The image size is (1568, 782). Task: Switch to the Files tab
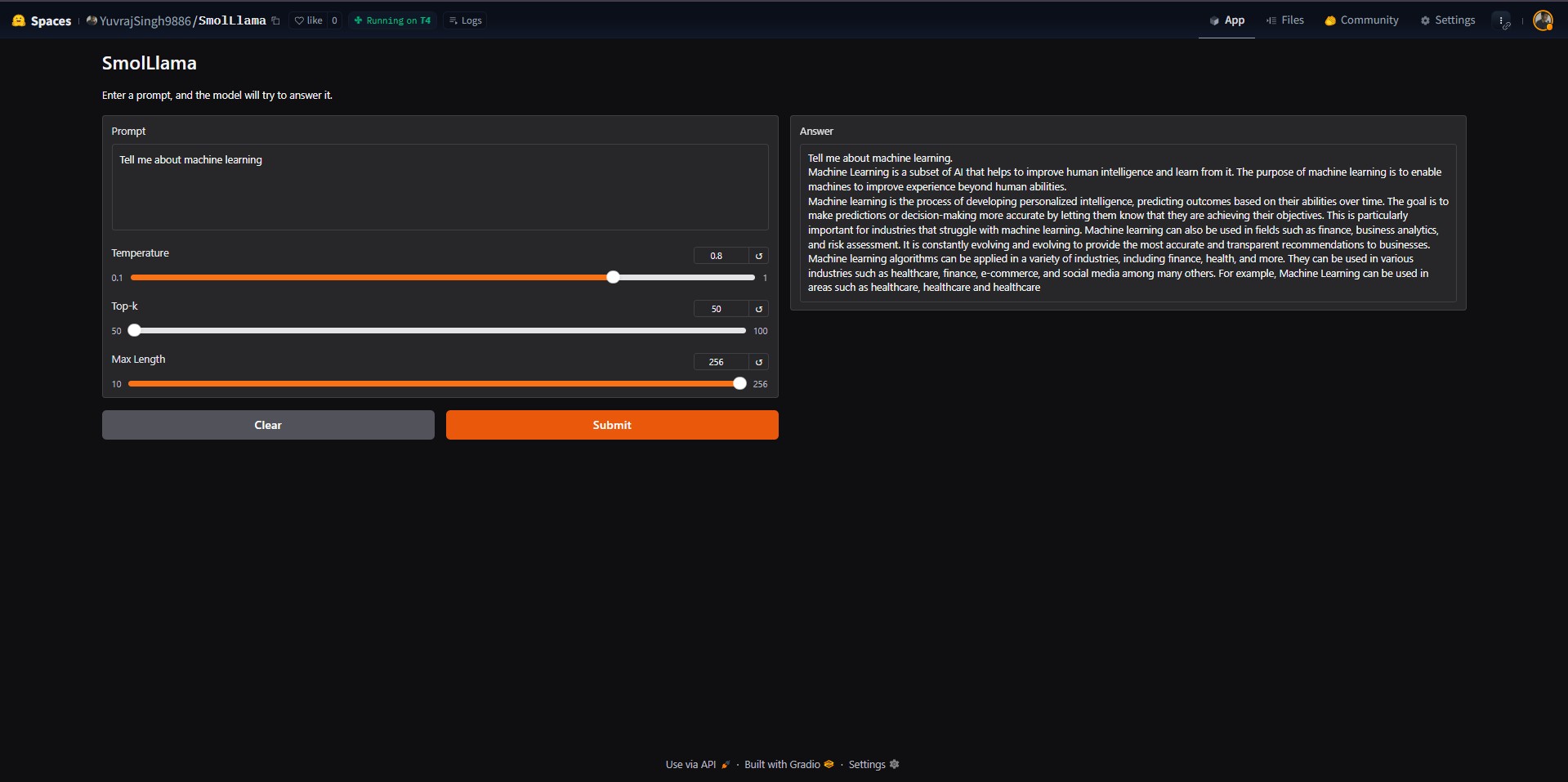[x=1285, y=20]
